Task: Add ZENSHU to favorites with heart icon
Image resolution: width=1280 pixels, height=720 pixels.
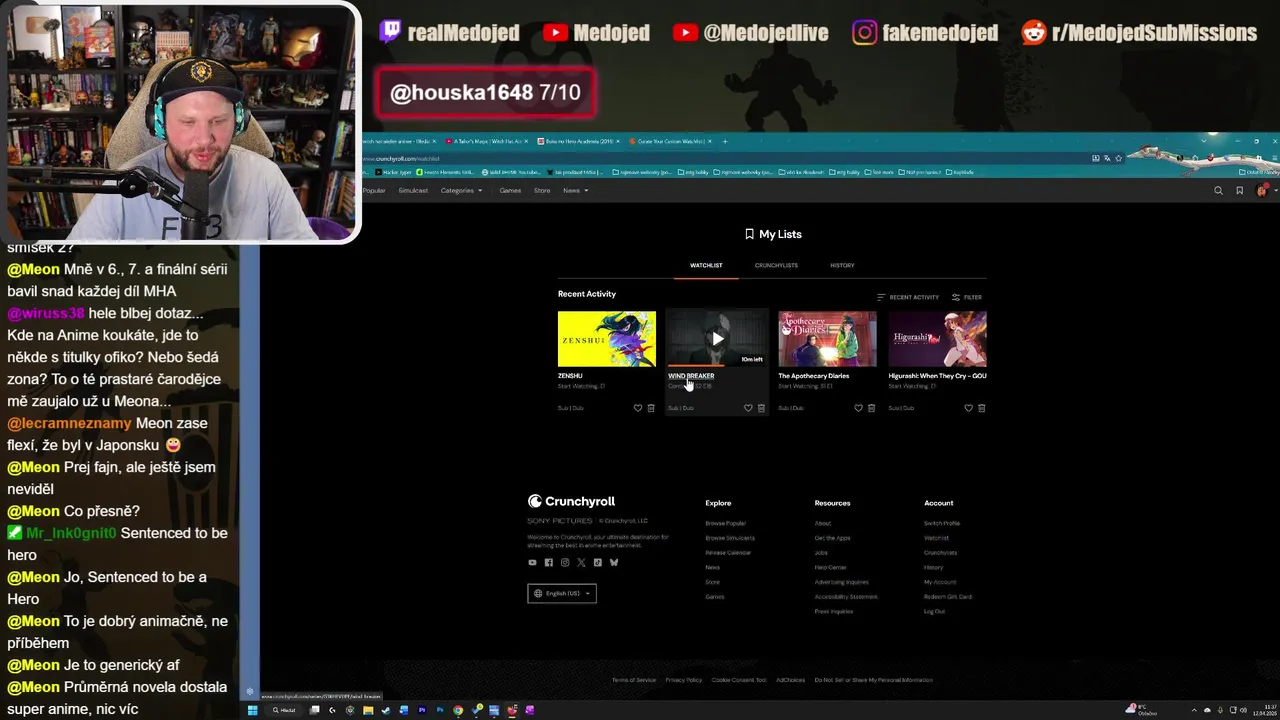Action: (x=638, y=408)
